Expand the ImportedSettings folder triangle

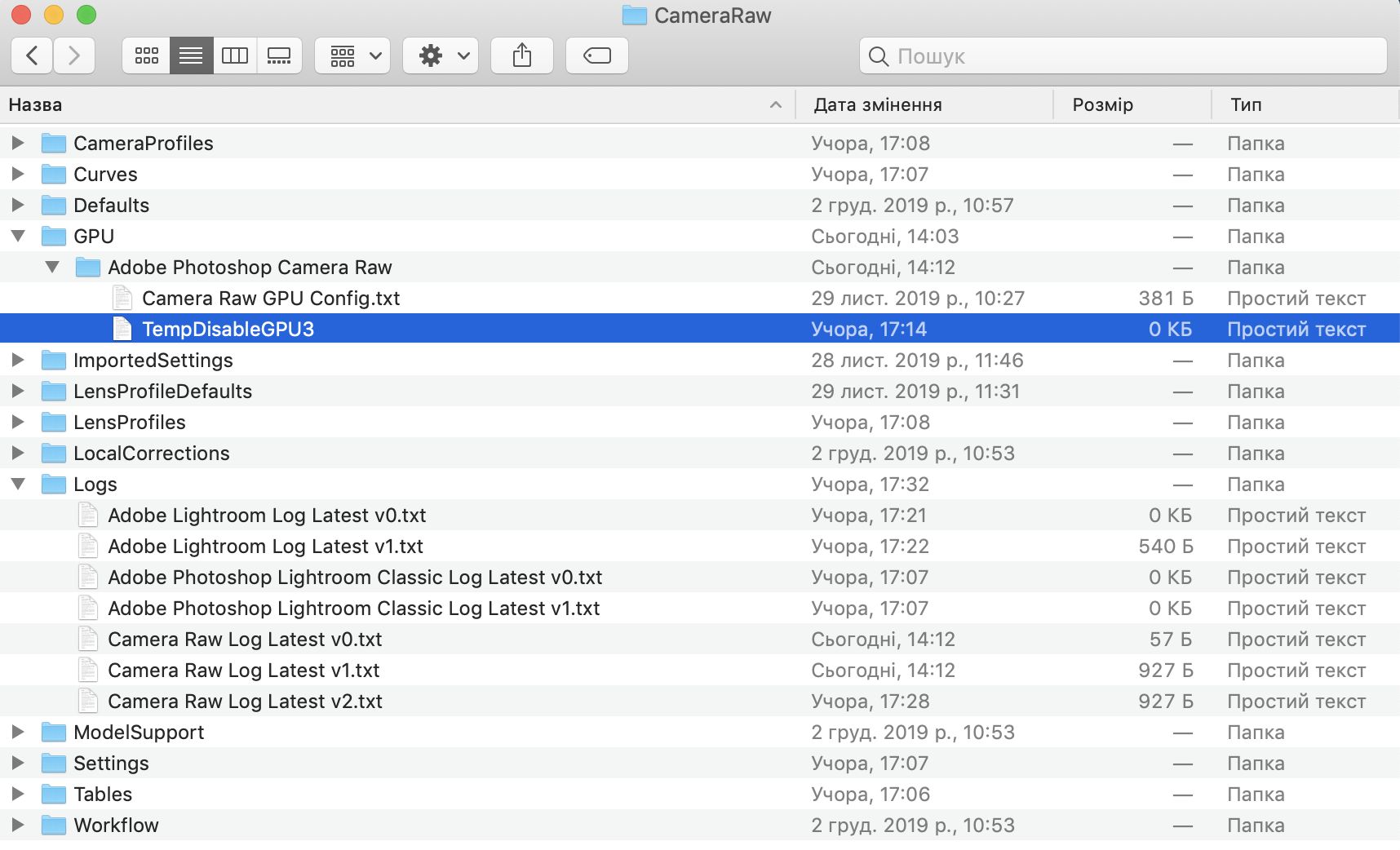tap(18, 360)
